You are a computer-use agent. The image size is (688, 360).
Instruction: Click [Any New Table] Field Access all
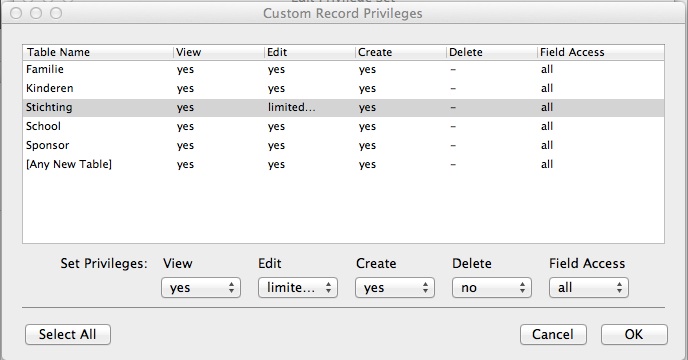click(547, 164)
